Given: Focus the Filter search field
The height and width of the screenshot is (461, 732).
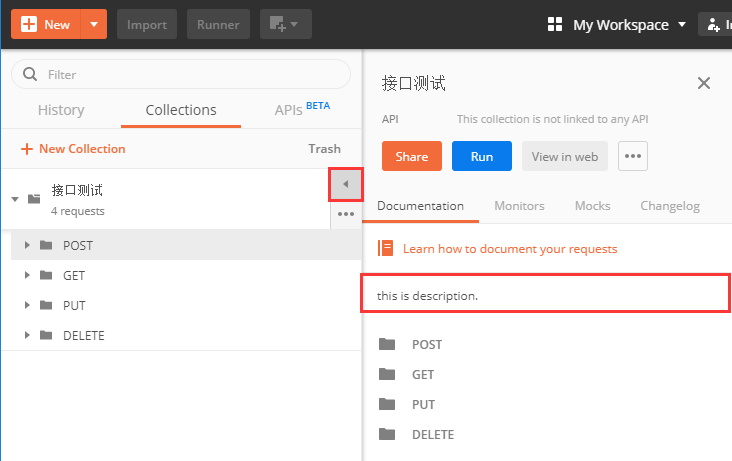Looking at the screenshot, I should tap(181, 74).
